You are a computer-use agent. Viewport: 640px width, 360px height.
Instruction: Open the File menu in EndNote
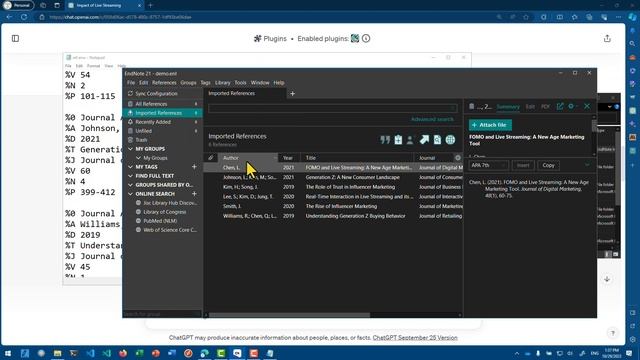(131, 82)
